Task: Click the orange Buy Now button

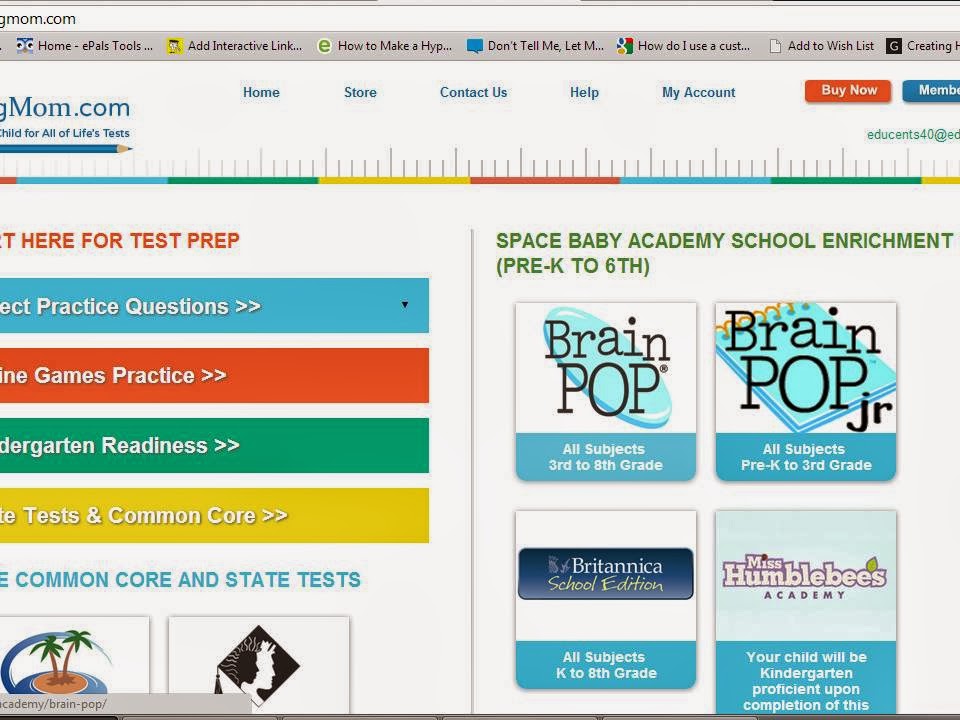Action: [x=849, y=91]
